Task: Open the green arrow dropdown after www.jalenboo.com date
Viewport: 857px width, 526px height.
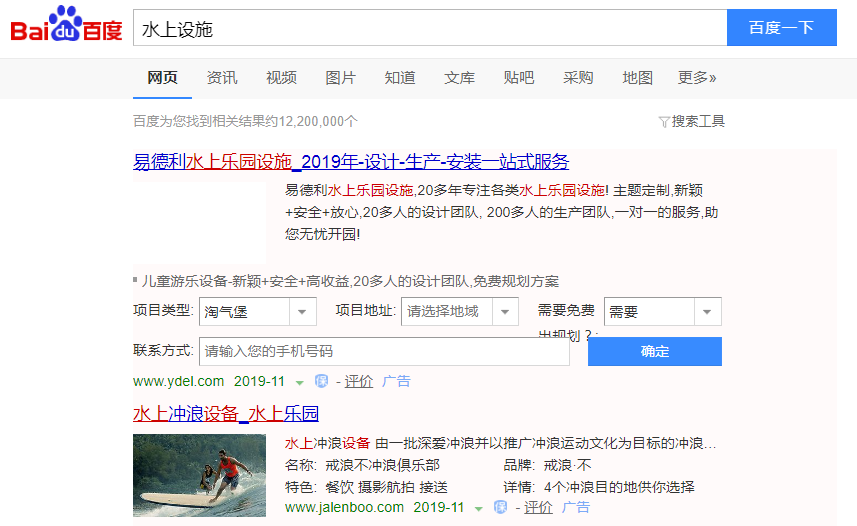Action: coord(478,509)
